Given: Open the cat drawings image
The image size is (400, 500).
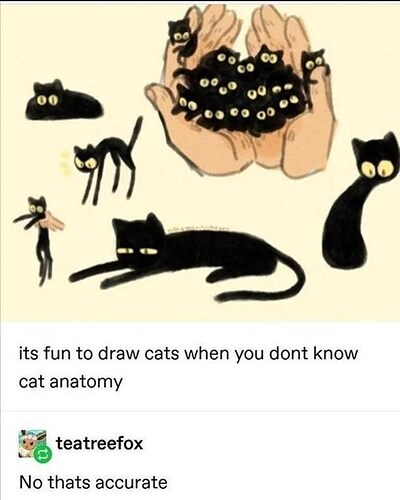Looking at the screenshot, I should click(x=200, y=162).
